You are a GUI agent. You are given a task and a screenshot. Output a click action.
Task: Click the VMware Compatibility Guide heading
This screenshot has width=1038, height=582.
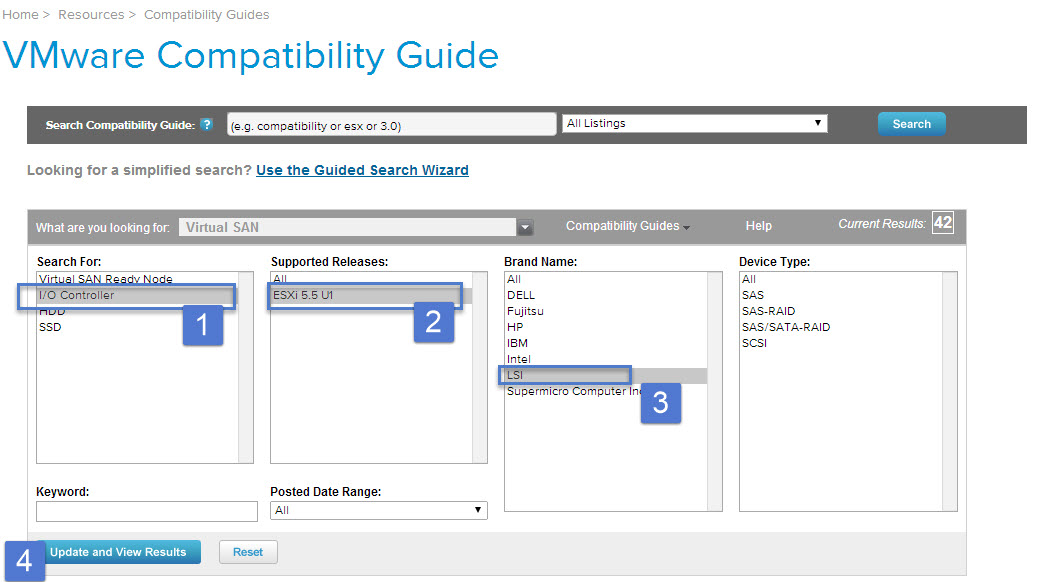pyautogui.click(x=251, y=56)
